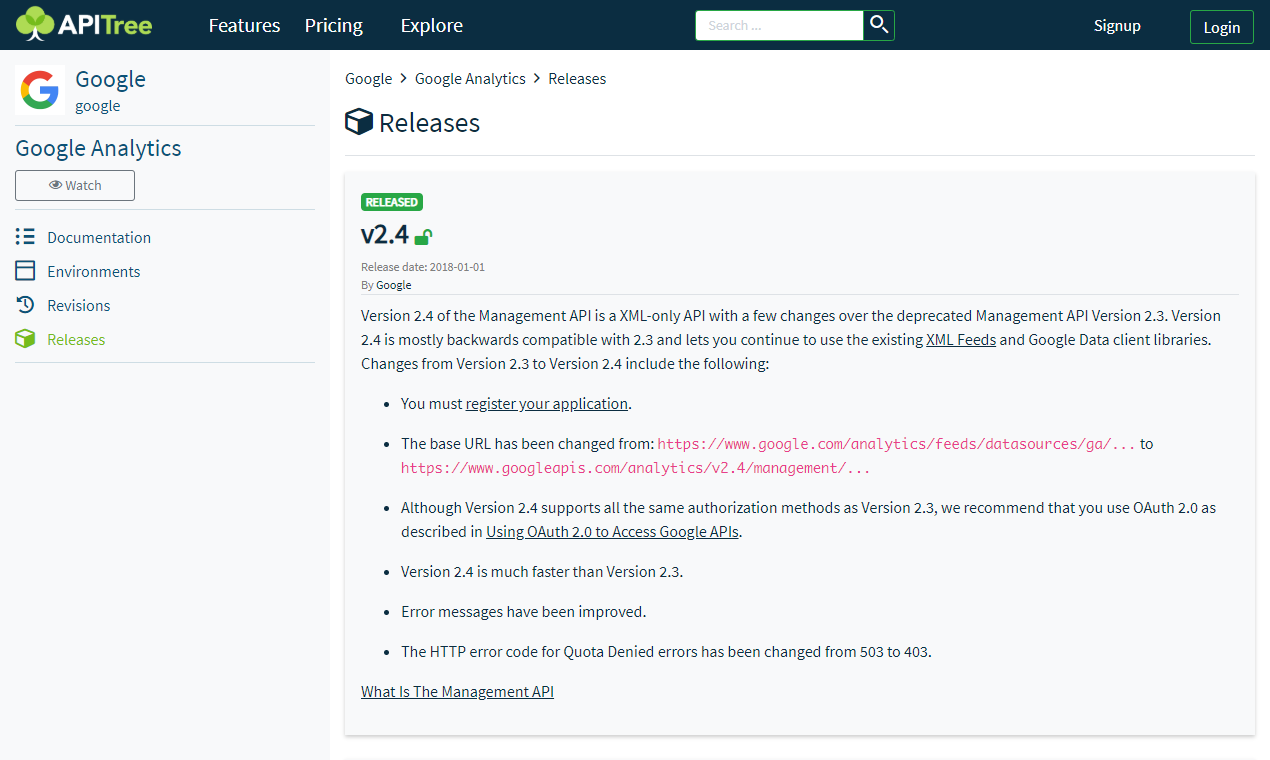Click the Environments window icon

pyautogui.click(x=25, y=271)
